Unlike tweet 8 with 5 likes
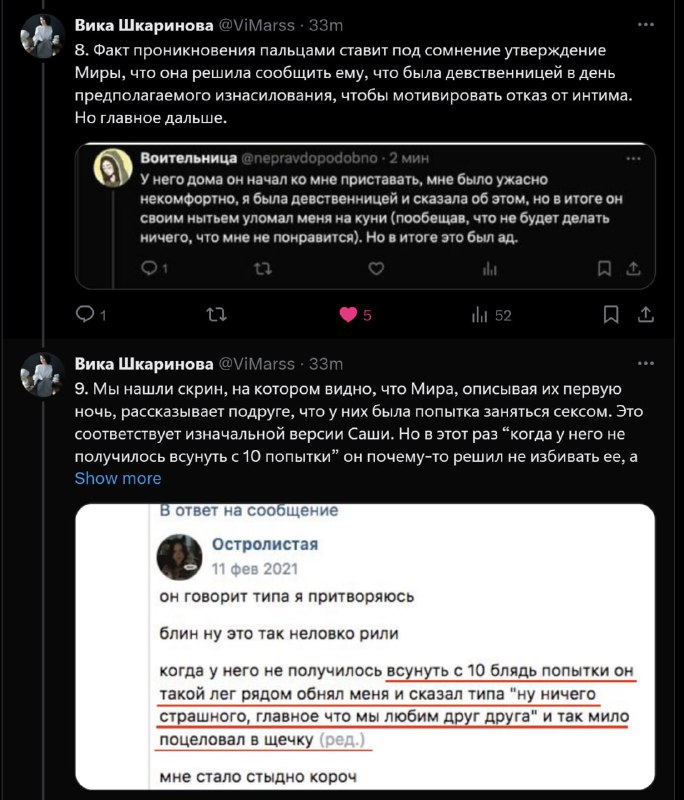Viewport: 684px width, 800px height. click(348, 315)
